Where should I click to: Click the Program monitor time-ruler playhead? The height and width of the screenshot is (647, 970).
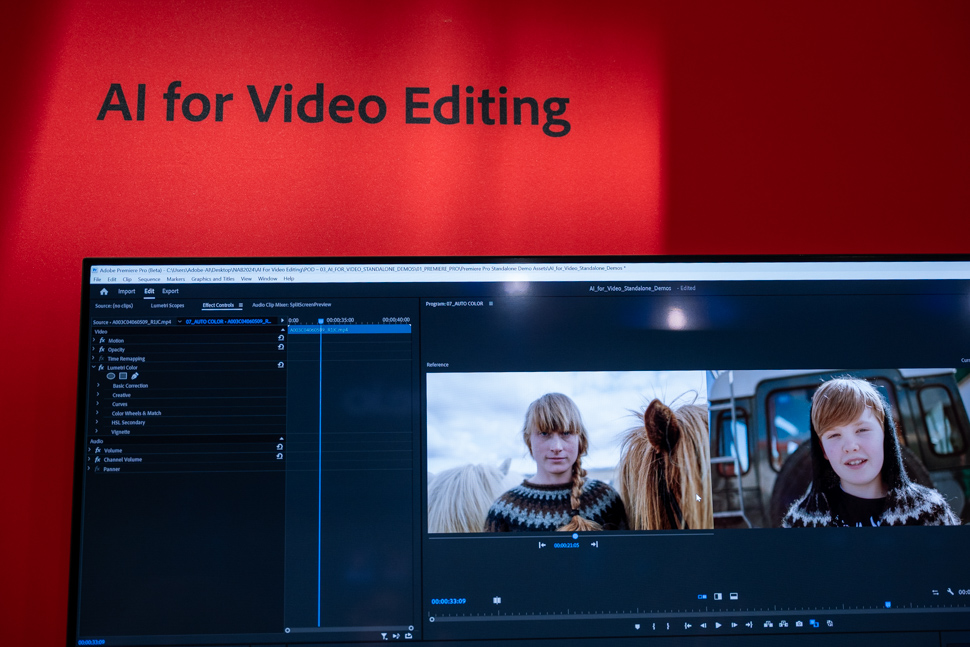[888, 604]
